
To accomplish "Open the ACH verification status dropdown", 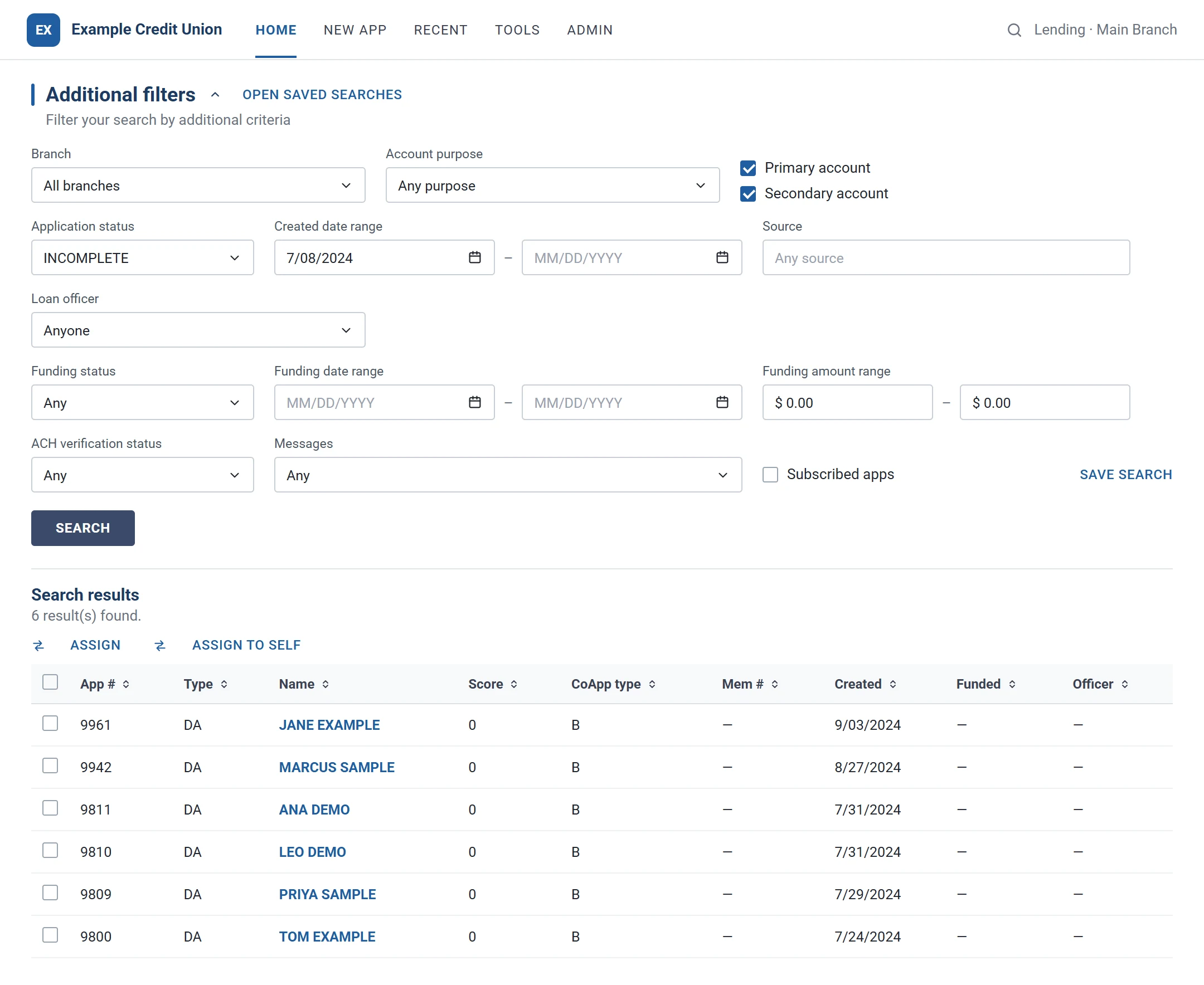I will pyautogui.click(x=143, y=475).
